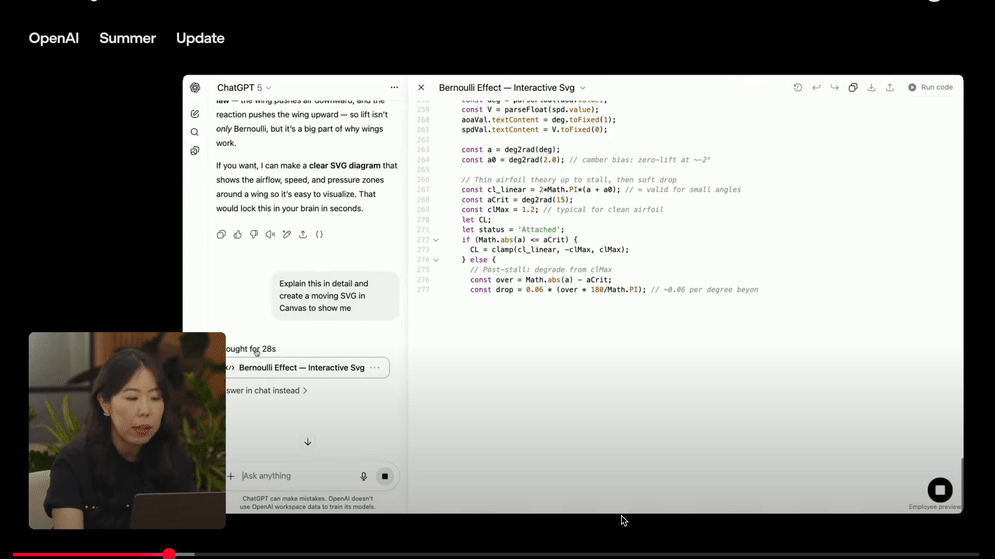Open the ChatGPT 5 model selector dropdown
The width and height of the screenshot is (995, 559).
(244, 88)
